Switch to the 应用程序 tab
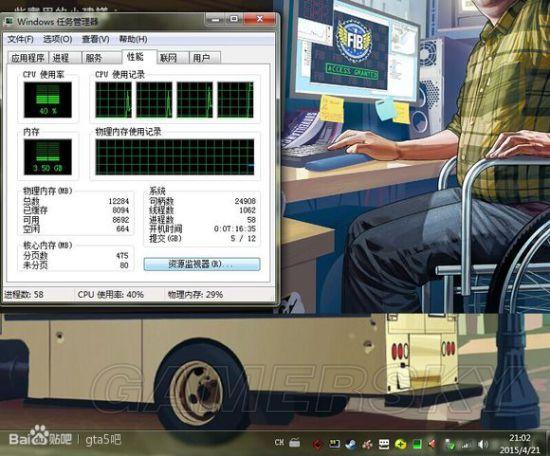Viewport: 550px width, 456px height. (28, 58)
